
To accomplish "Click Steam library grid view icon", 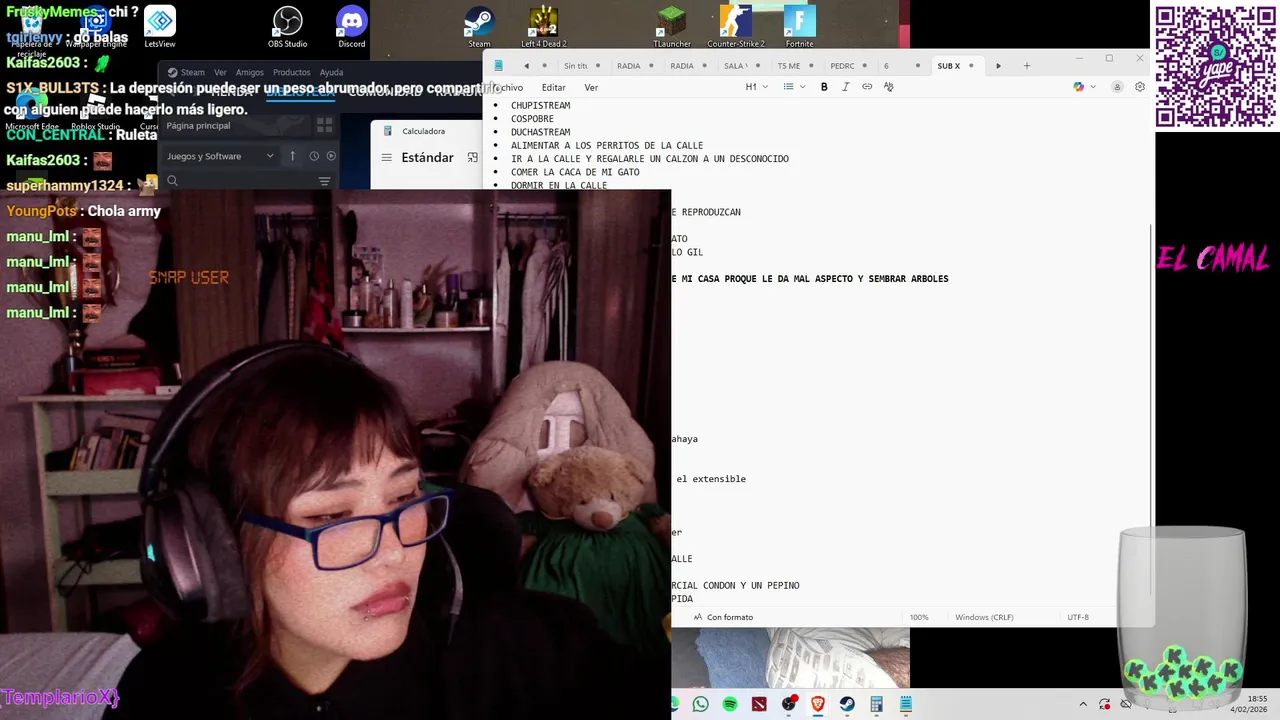I will (x=324, y=126).
